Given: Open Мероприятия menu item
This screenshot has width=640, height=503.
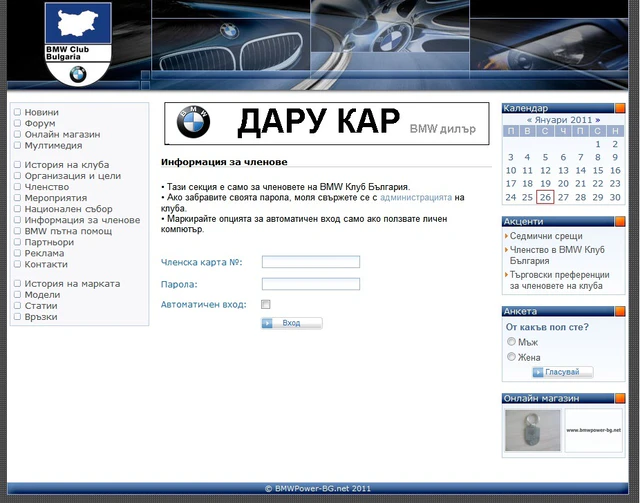Looking at the screenshot, I should click(x=56, y=198).
